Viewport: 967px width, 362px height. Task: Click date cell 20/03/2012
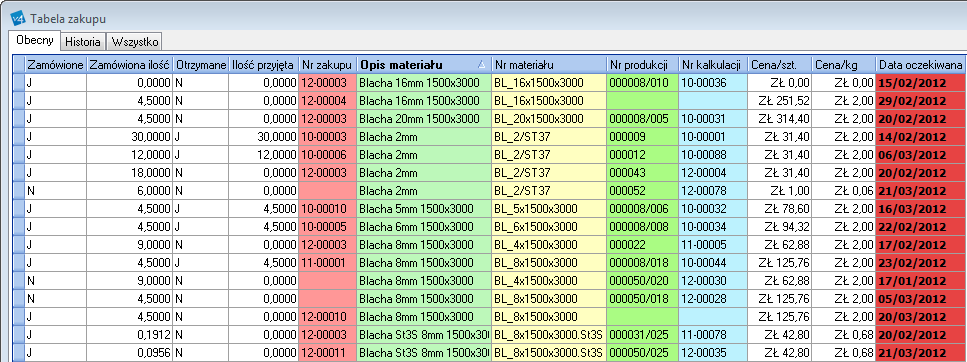[x=921, y=316]
